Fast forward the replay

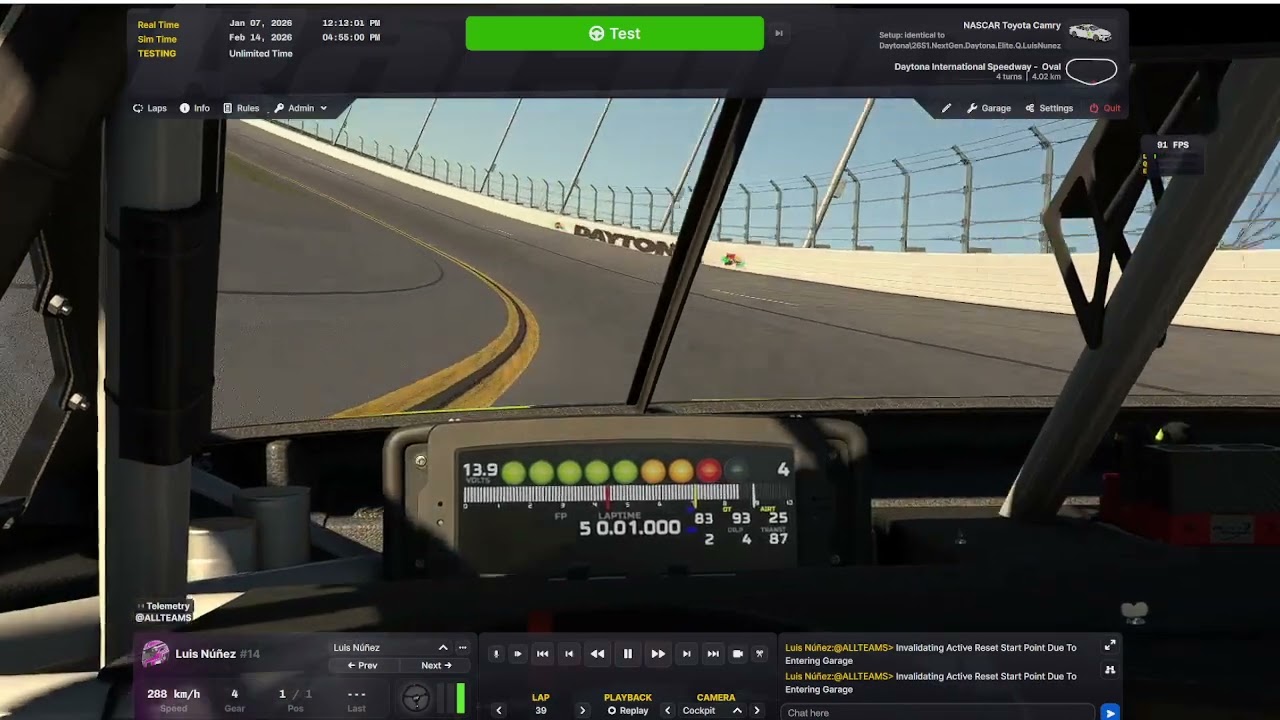coord(658,654)
